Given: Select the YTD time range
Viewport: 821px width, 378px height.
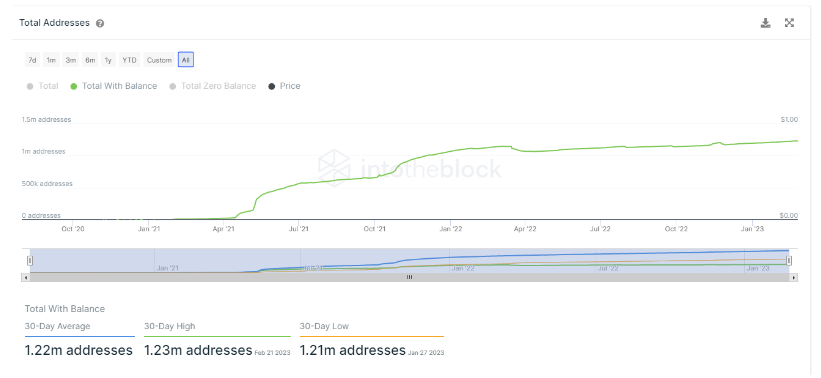Looking at the screenshot, I should click(129, 60).
